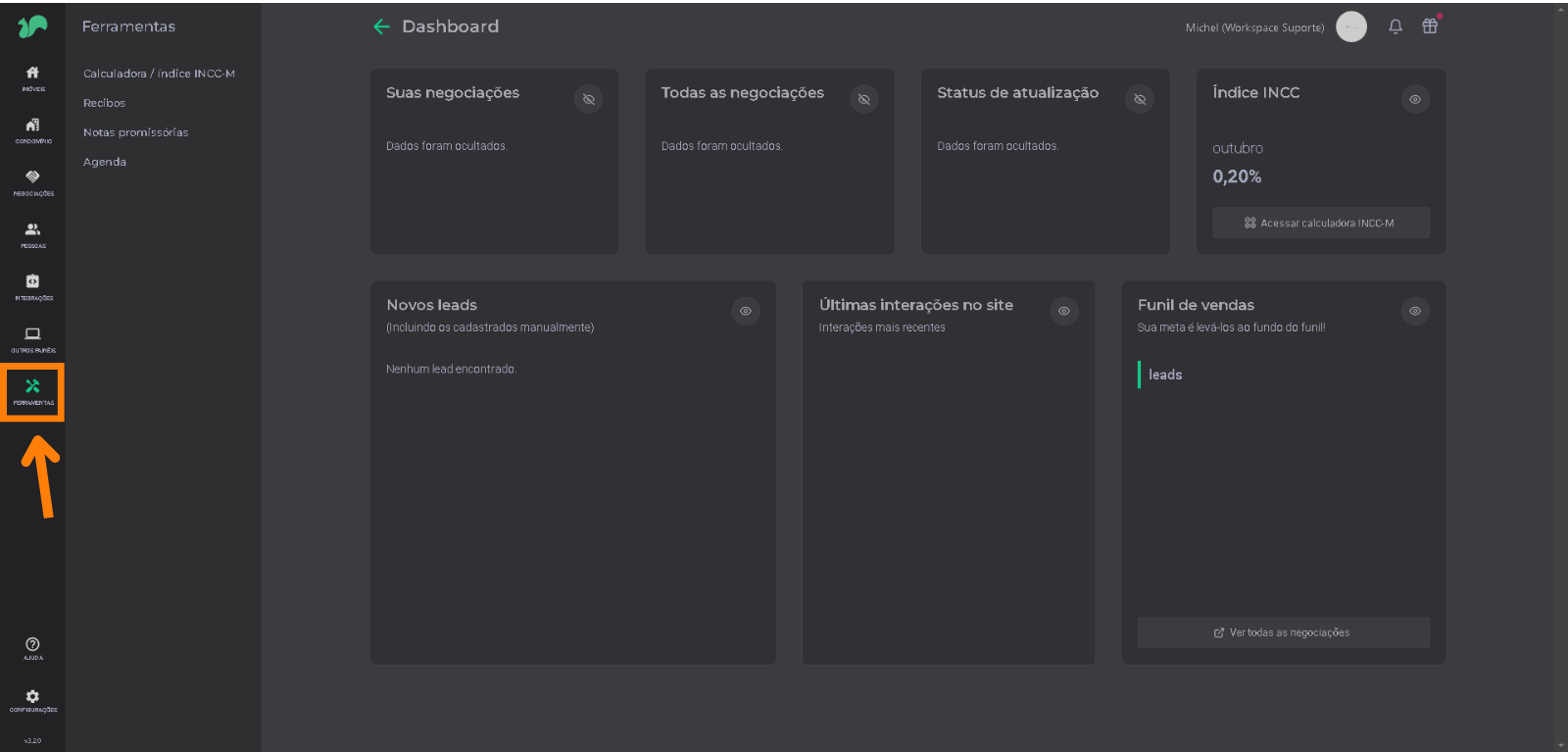Click the page scrollbar down arrow
This screenshot has width=1568, height=752.
click(x=1561, y=745)
